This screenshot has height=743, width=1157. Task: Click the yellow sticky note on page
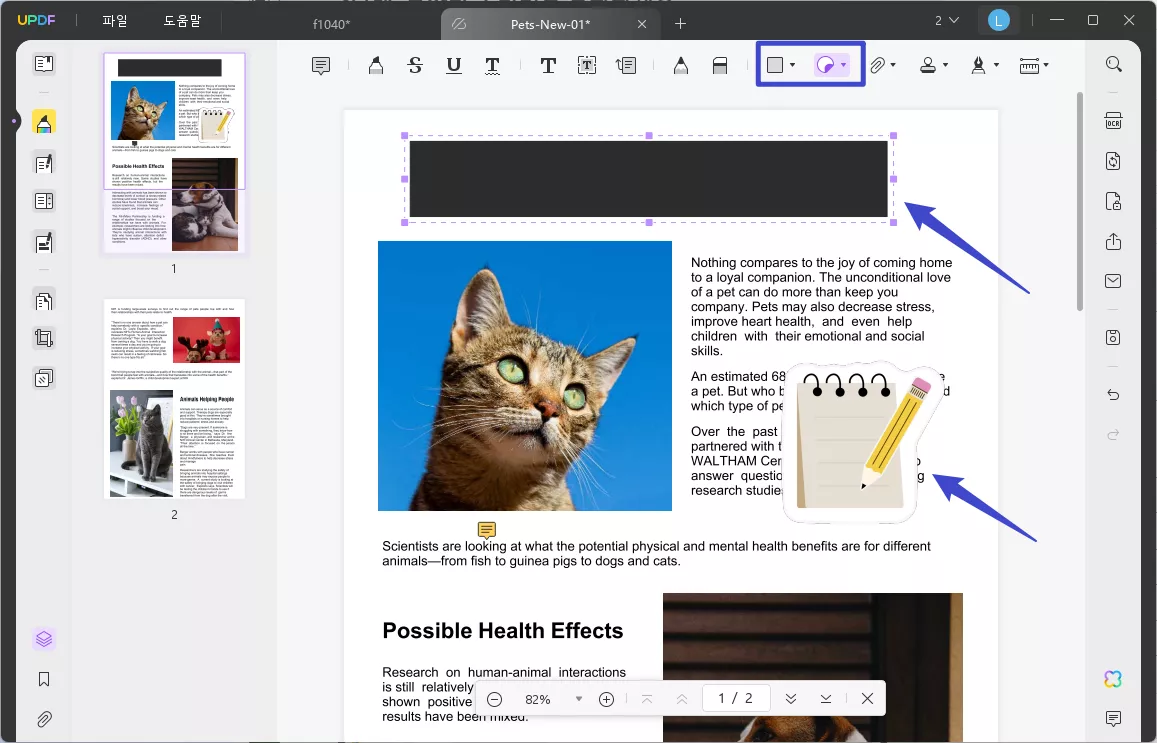point(486,530)
